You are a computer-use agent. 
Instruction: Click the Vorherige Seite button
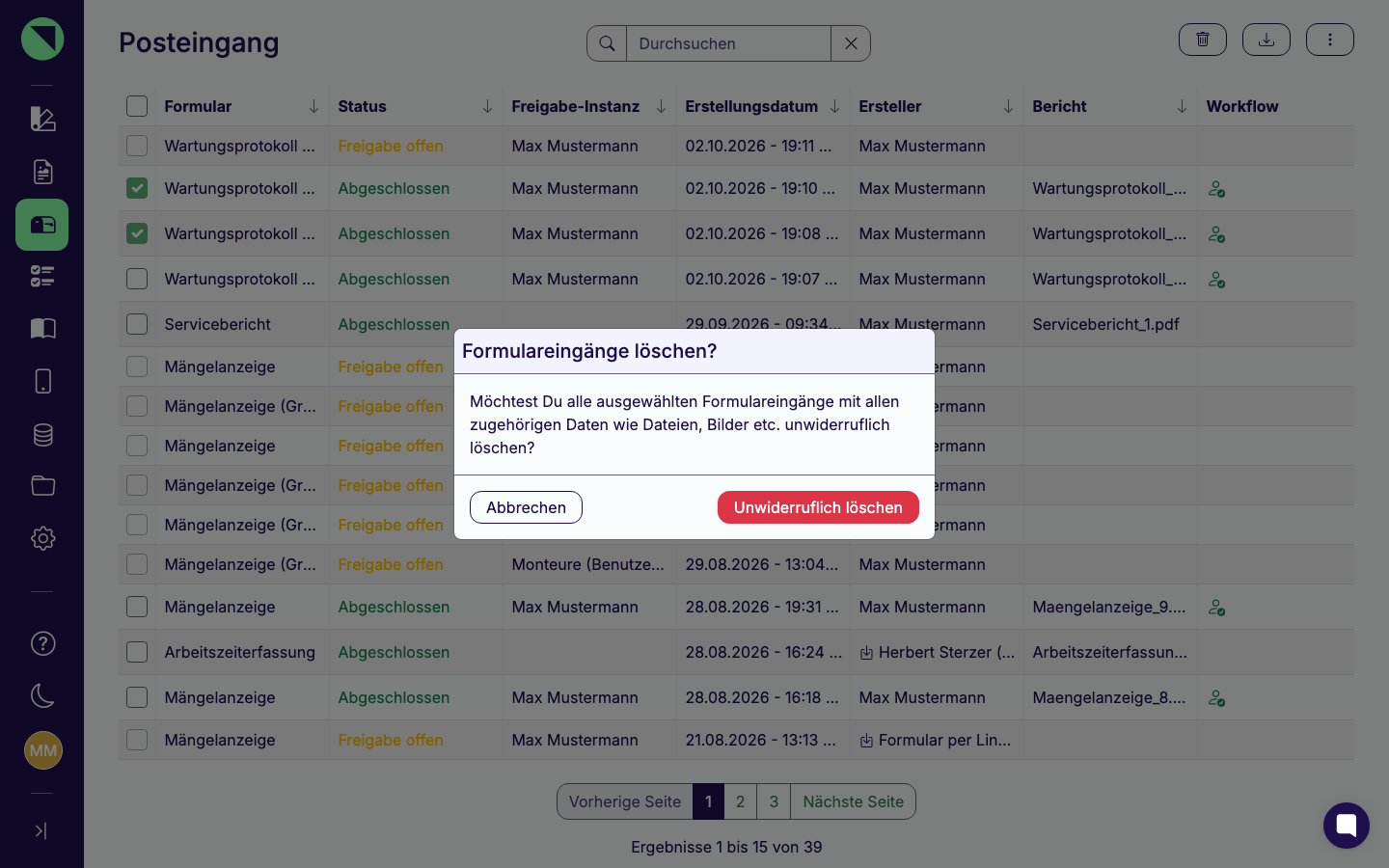(625, 801)
